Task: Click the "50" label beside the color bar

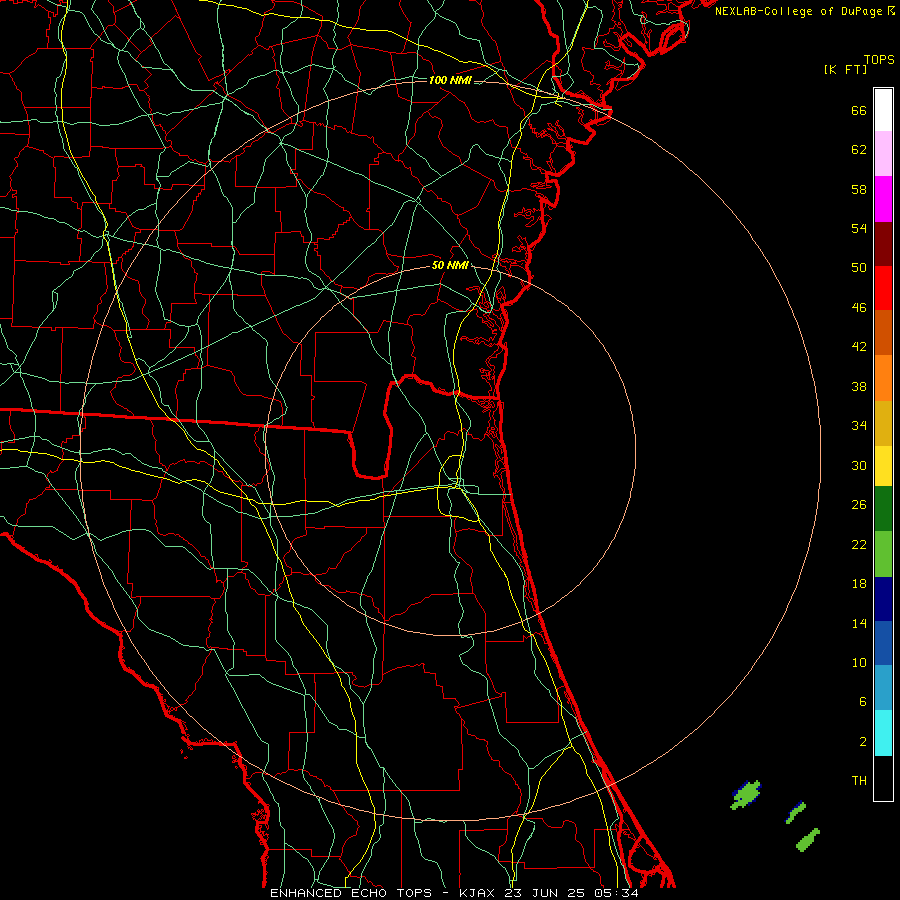Action: 859,268
